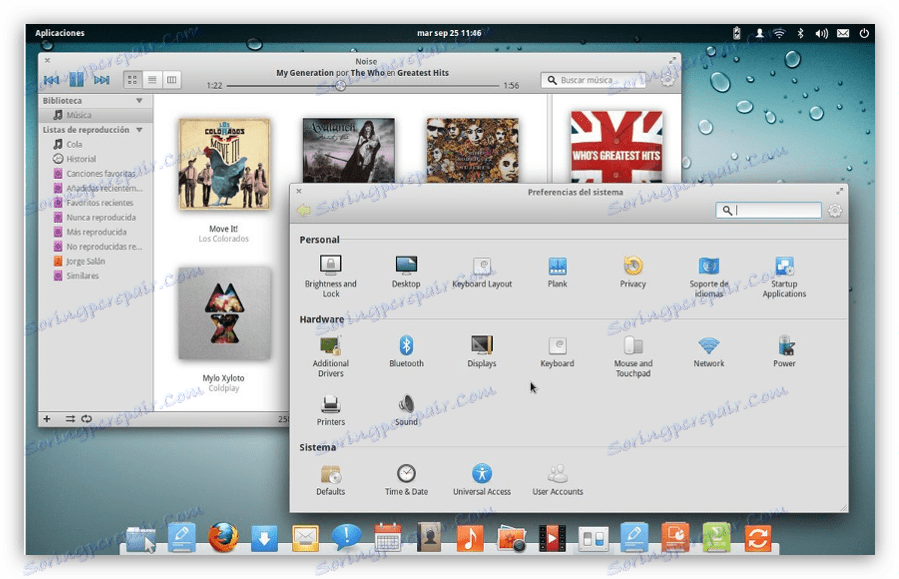
Task: Click the Buscar música search field
Action: pos(593,80)
